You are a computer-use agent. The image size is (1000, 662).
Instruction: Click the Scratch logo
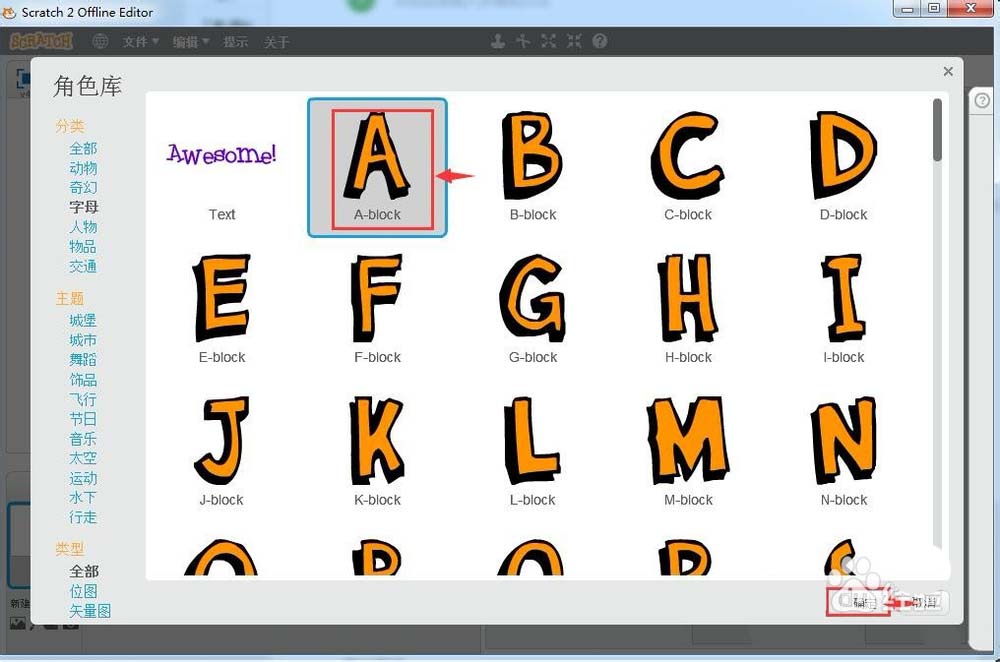click(42, 41)
